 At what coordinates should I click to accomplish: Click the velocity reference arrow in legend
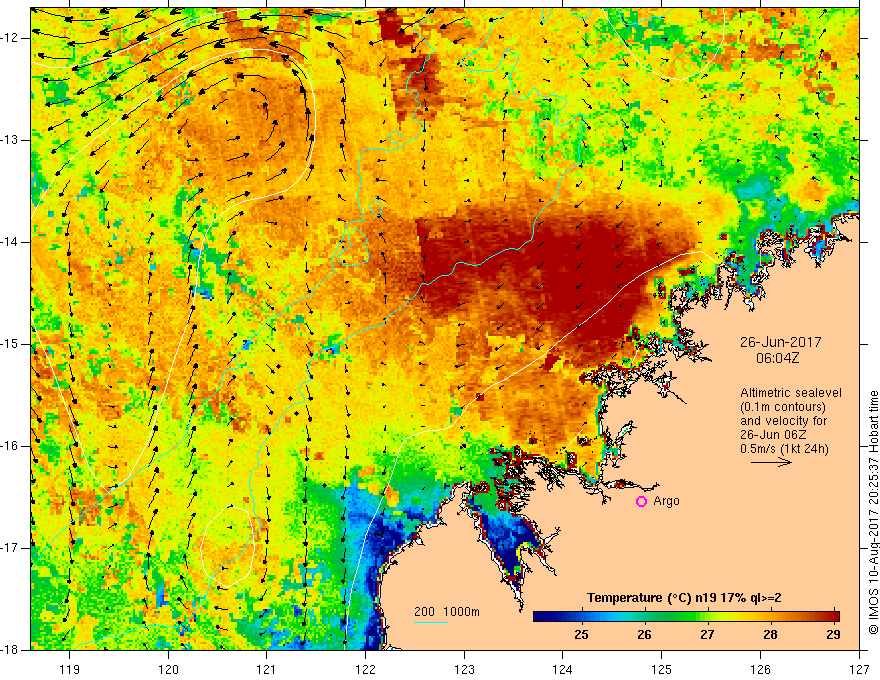tap(772, 462)
